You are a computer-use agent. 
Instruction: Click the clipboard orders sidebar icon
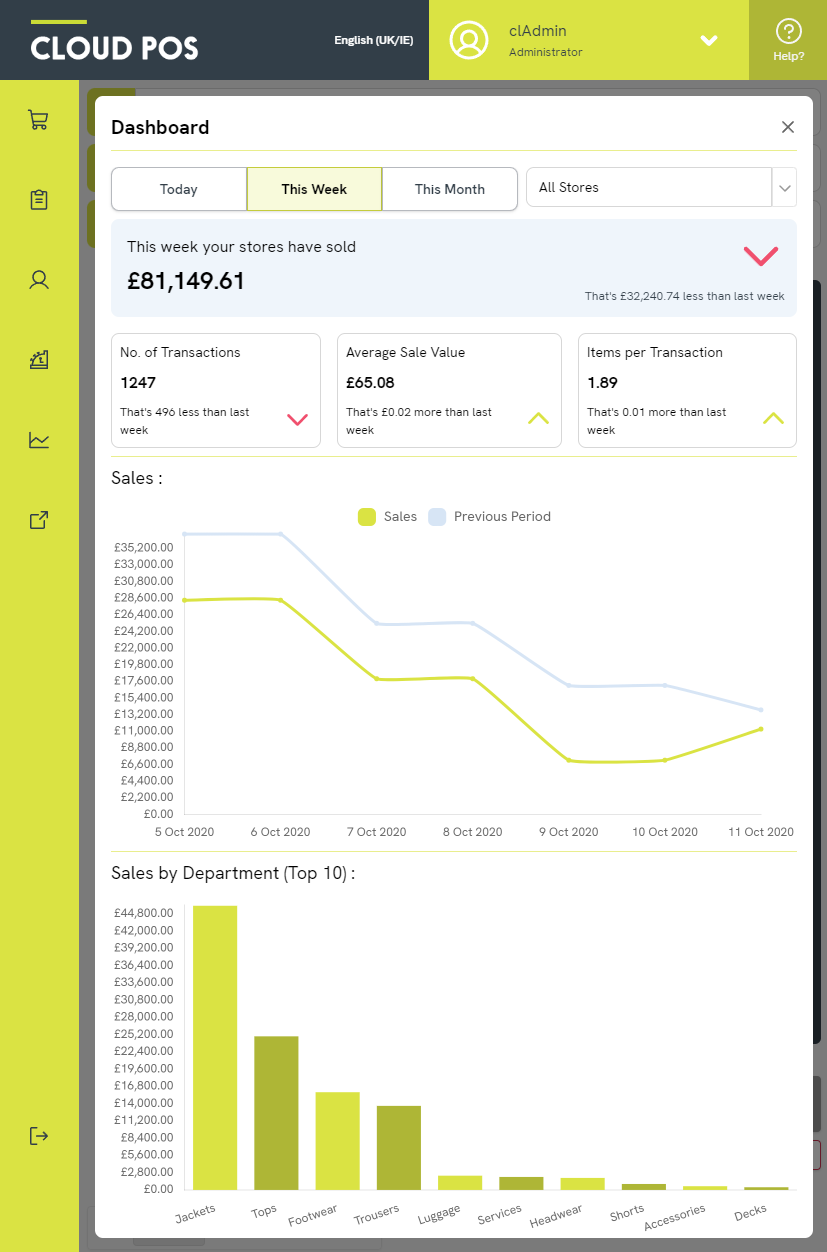39,200
